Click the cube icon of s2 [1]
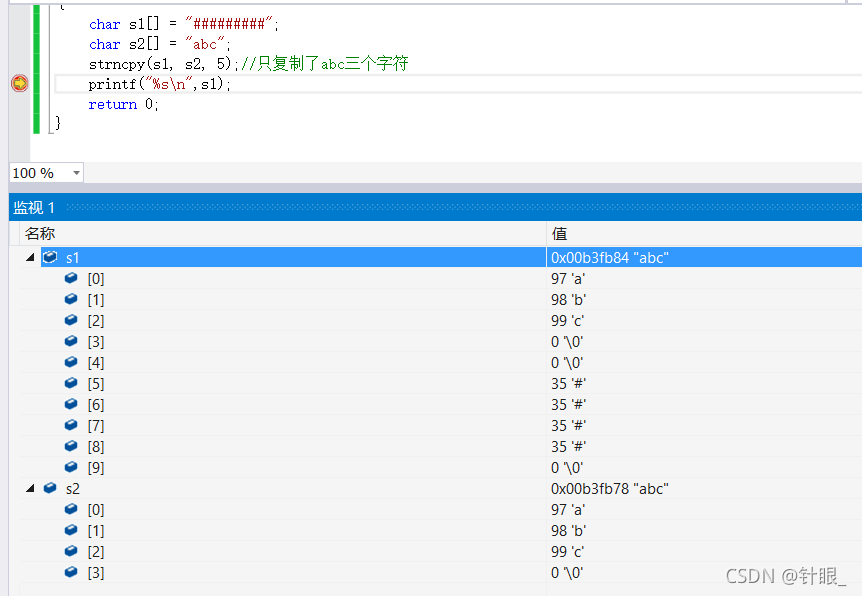Viewport: 862px width, 596px height. [x=71, y=530]
